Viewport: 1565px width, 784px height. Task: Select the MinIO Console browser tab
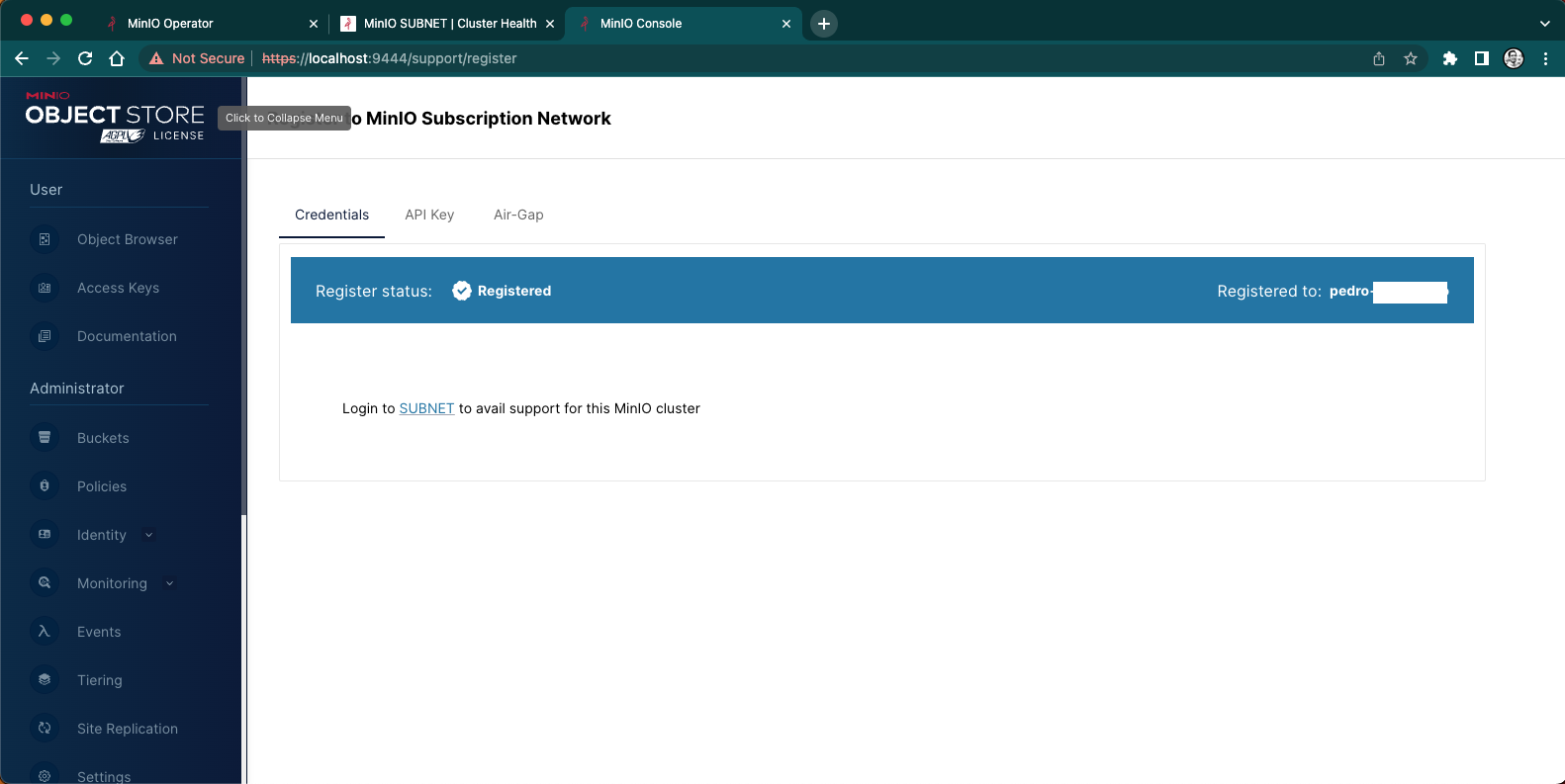click(x=683, y=24)
